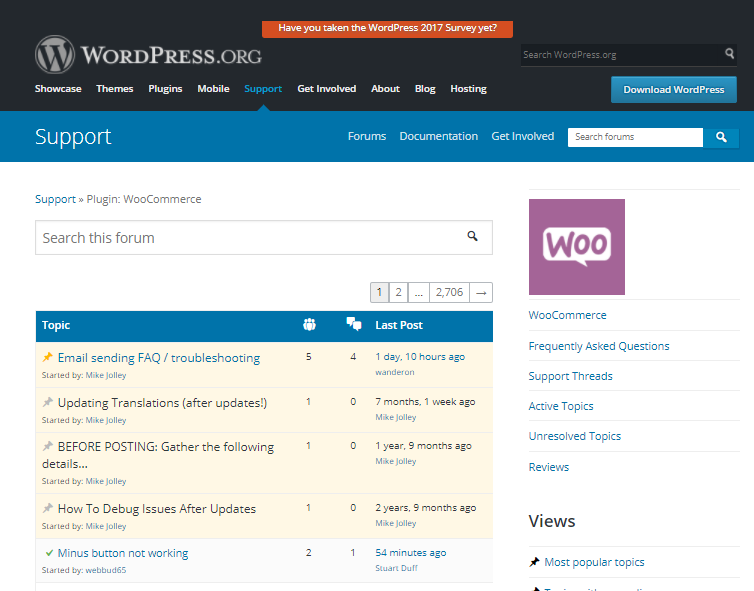Open the Blog menu item

[425, 89]
